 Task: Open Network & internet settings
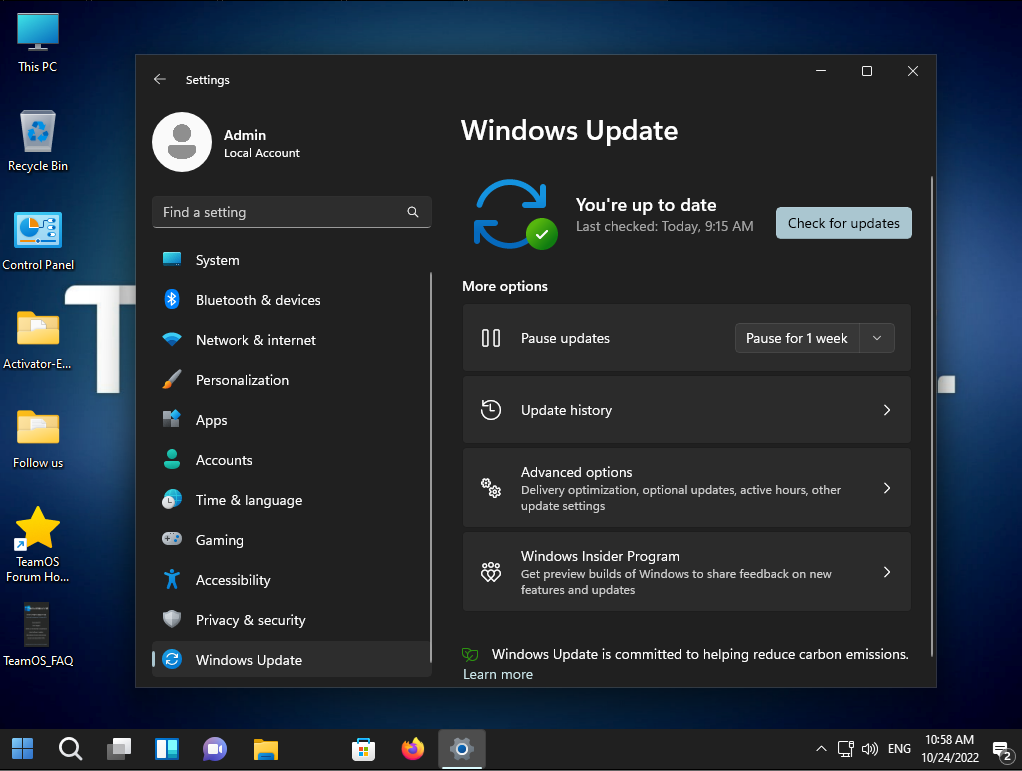[x=255, y=340]
